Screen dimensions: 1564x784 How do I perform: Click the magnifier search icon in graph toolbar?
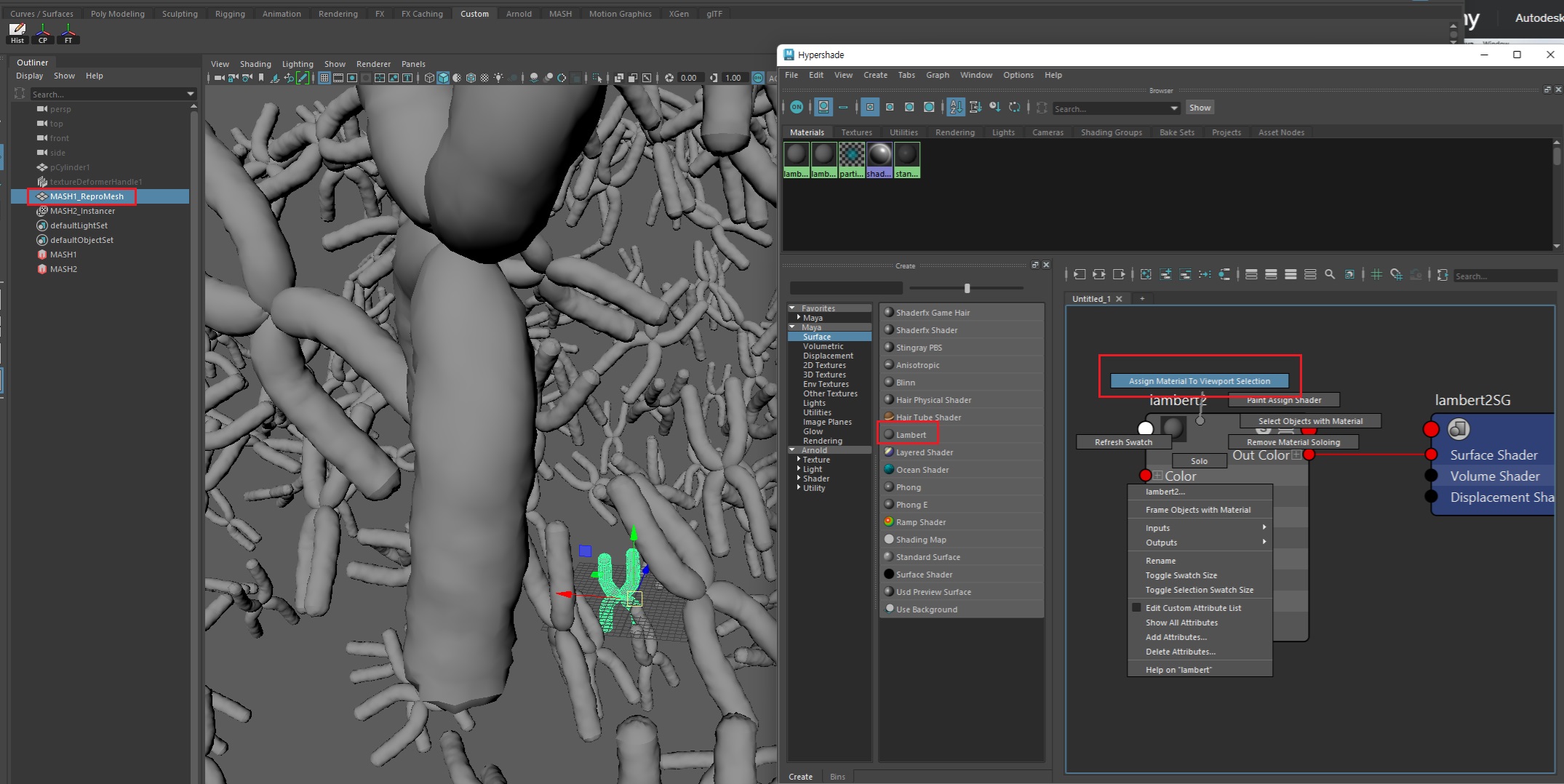click(x=1330, y=275)
